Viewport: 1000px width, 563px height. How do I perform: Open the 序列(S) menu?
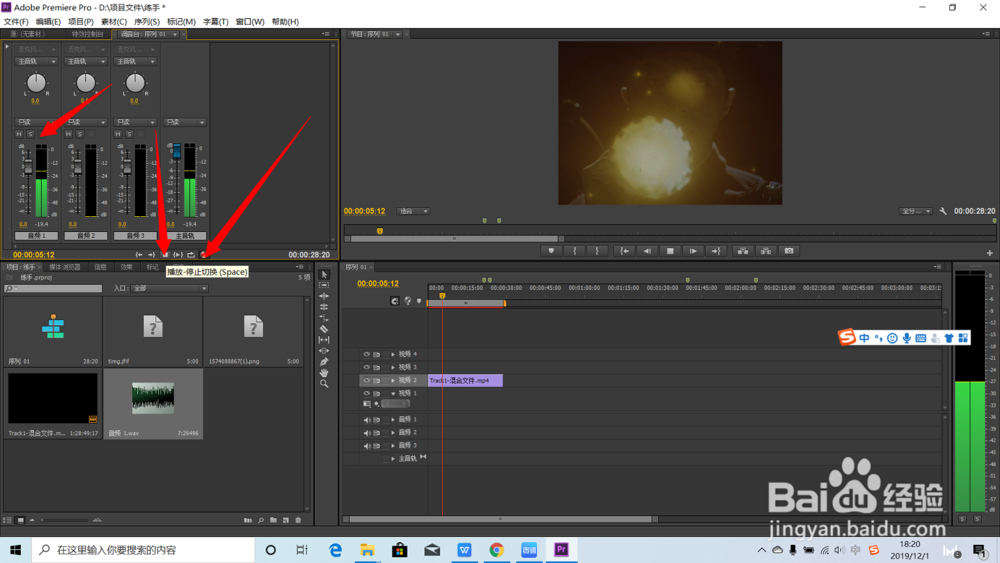(x=147, y=22)
